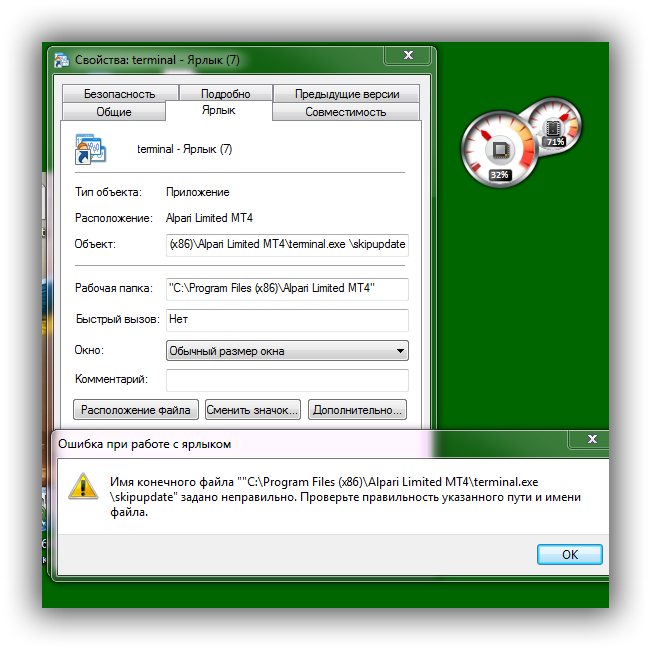Expand the Окно window size dropdown

click(x=287, y=351)
